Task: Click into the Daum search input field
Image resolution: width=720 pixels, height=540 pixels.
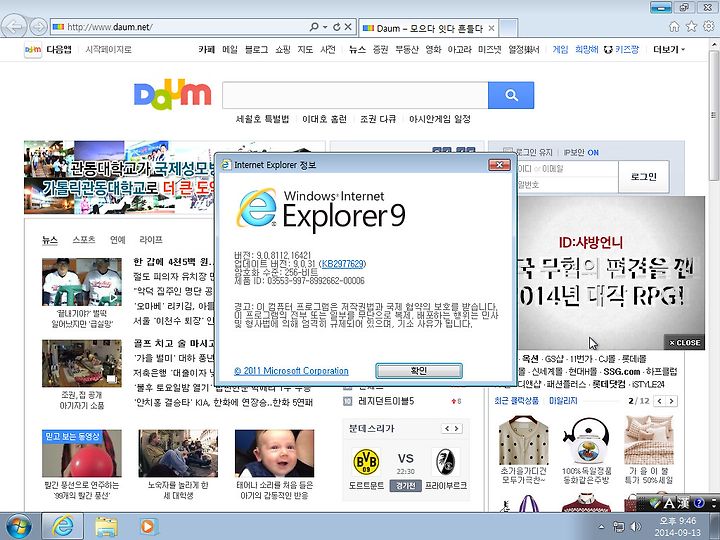Action: (x=355, y=95)
